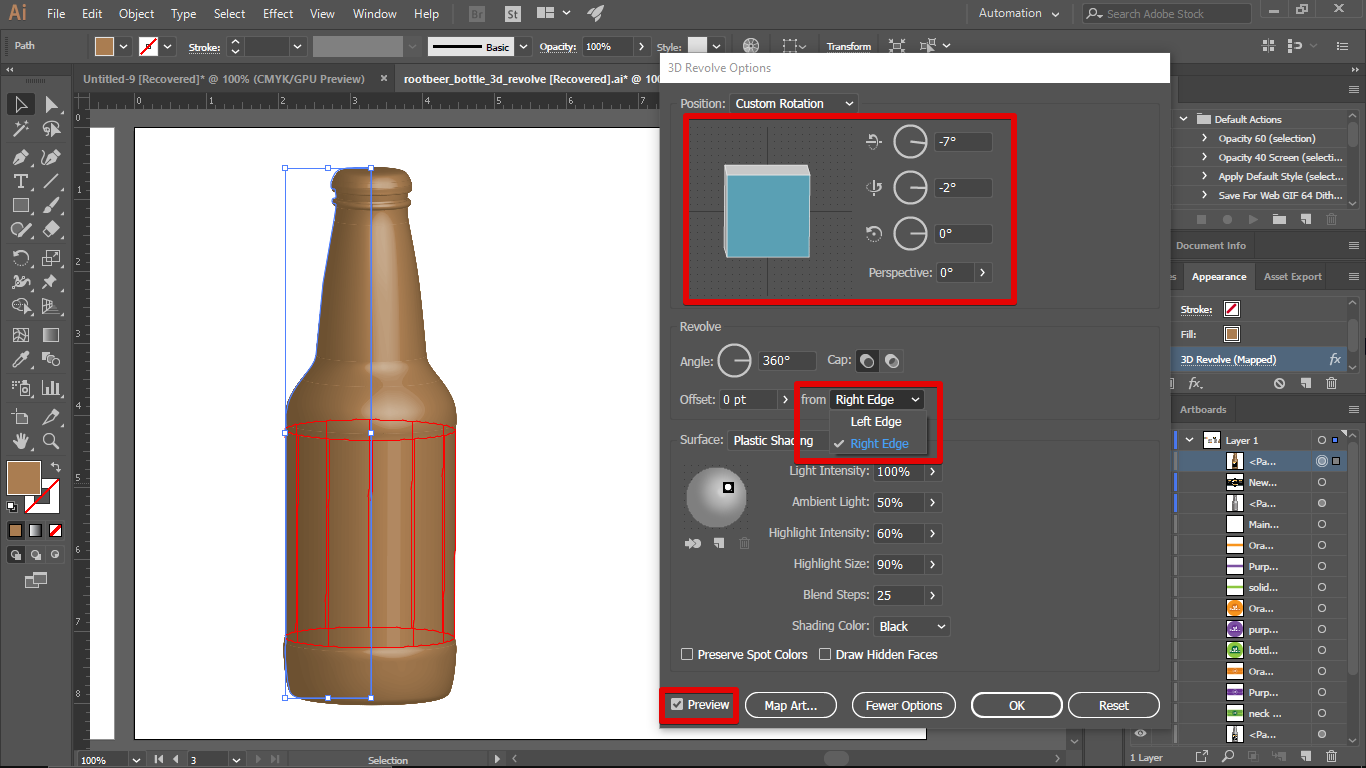Switch to the Asset Export tab
Screen dimensions: 1366x768
[1292, 277]
